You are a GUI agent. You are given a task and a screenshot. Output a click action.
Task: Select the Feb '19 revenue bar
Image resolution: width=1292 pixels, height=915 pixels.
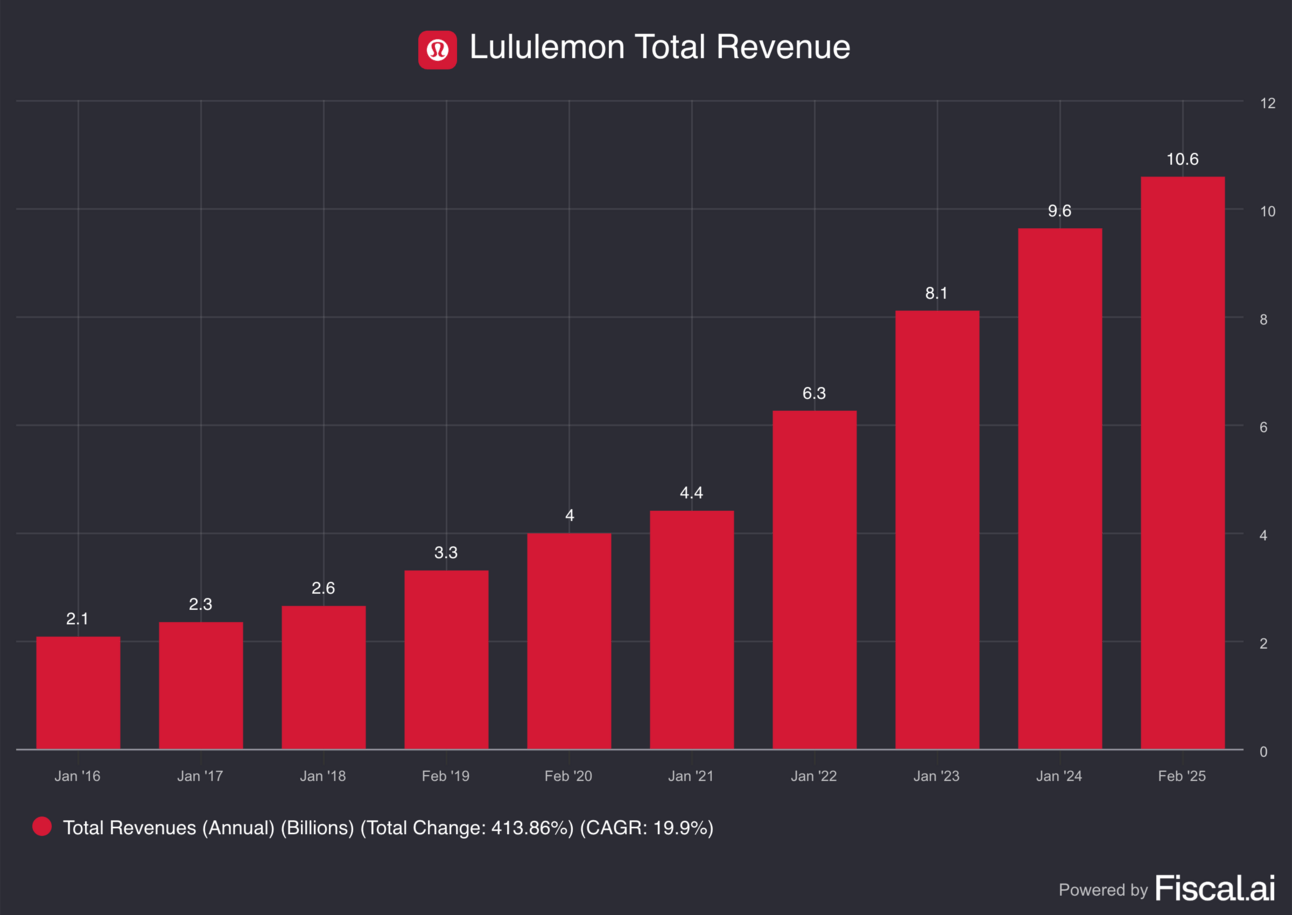[446, 660]
